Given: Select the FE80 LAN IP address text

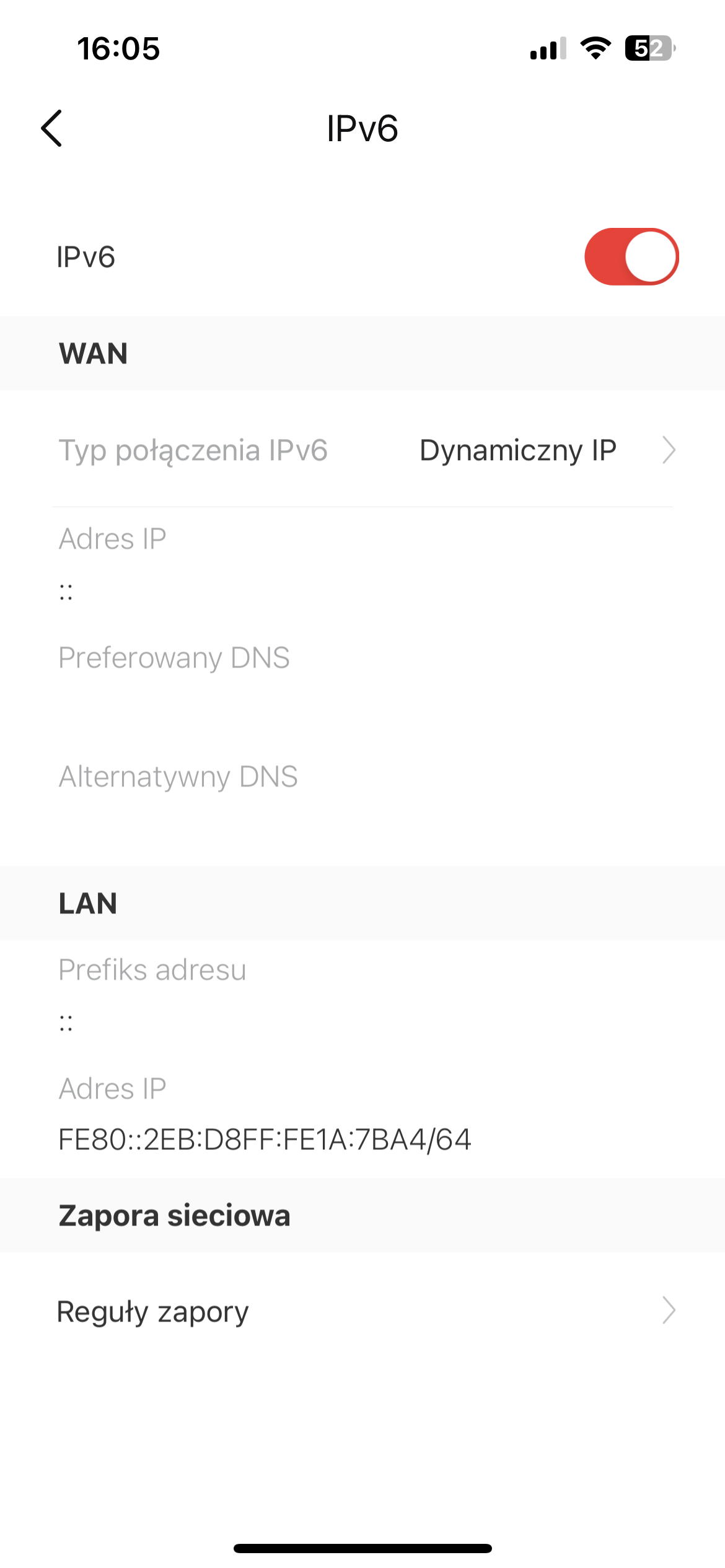Looking at the screenshot, I should point(265,1139).
